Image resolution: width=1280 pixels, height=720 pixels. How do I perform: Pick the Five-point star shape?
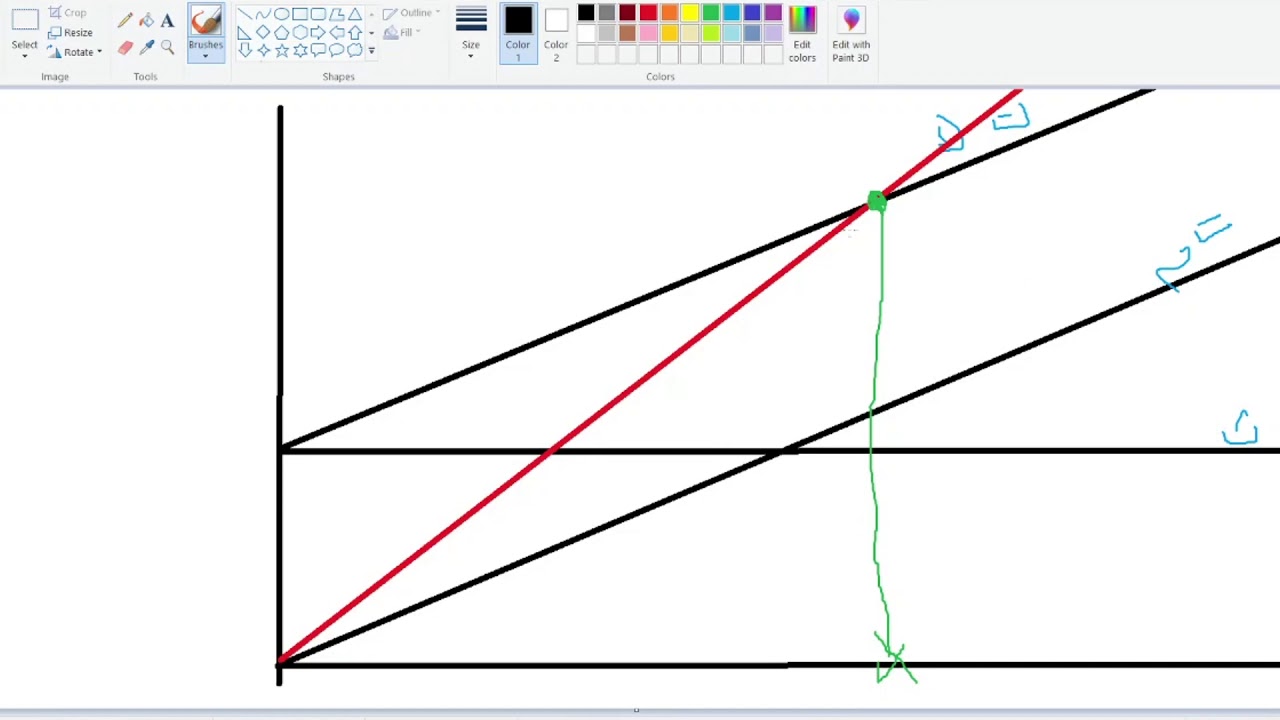click(x=282, y=51)
